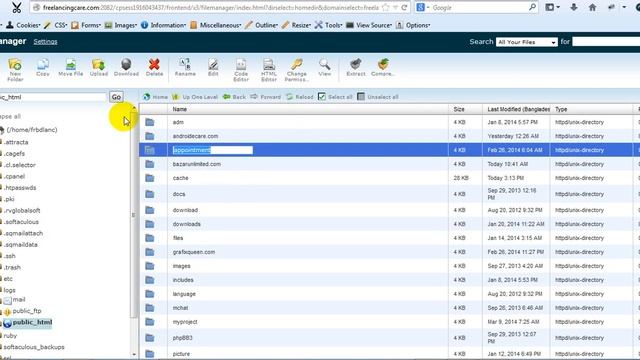Open the All Your Files search dropdown
Screen dimensions: 640x360
(x=527, y=42)
